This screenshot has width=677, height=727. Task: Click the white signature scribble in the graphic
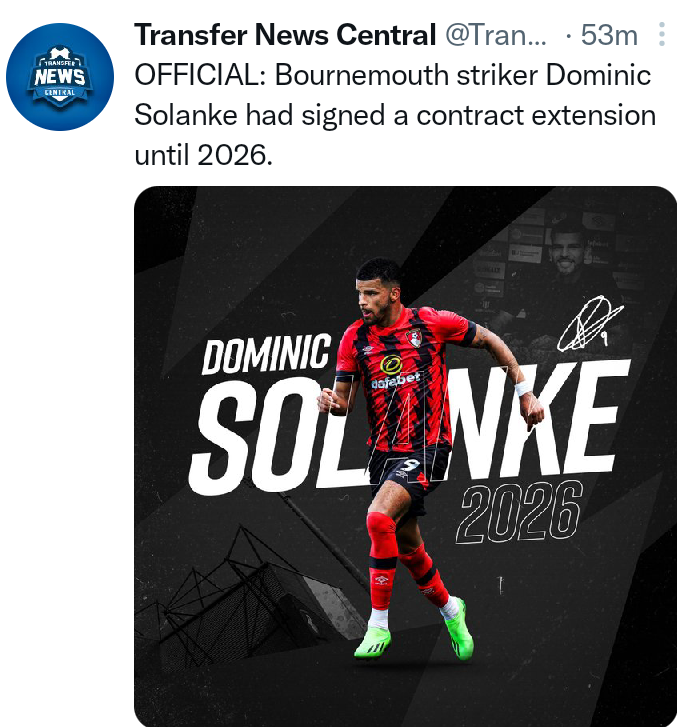point(590,324)
